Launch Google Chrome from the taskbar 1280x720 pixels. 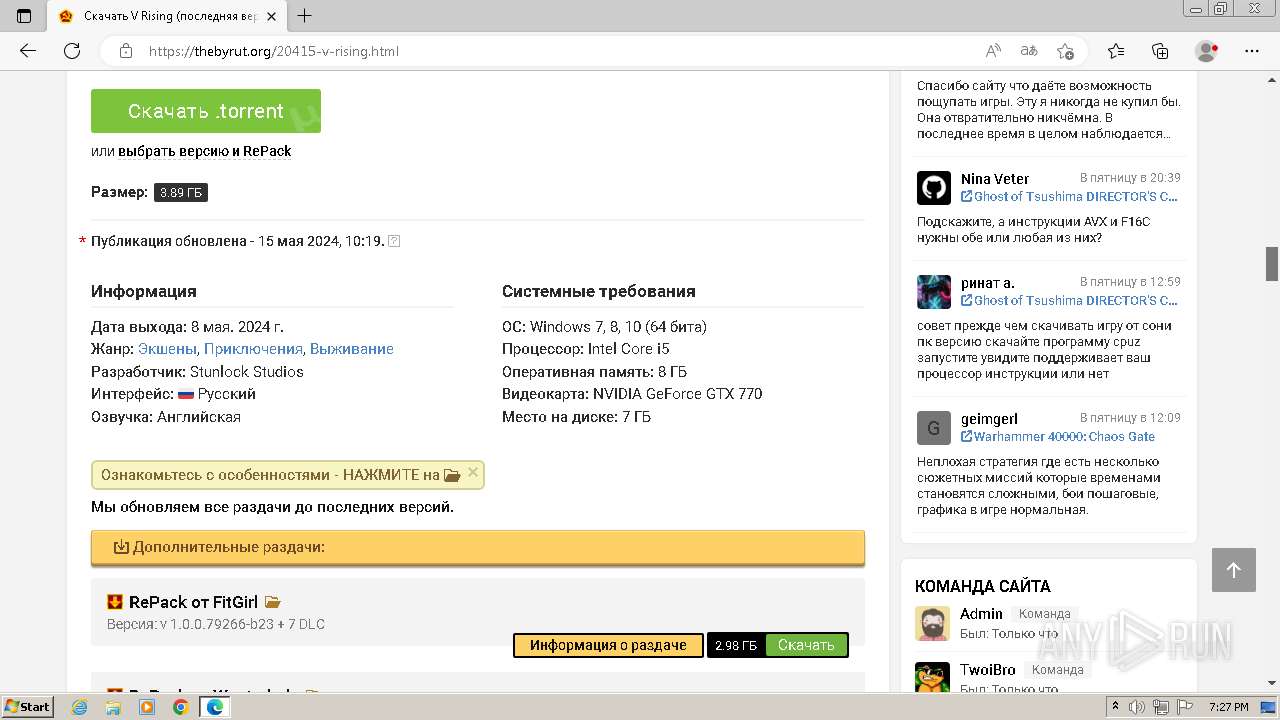(x=180, y=707)
